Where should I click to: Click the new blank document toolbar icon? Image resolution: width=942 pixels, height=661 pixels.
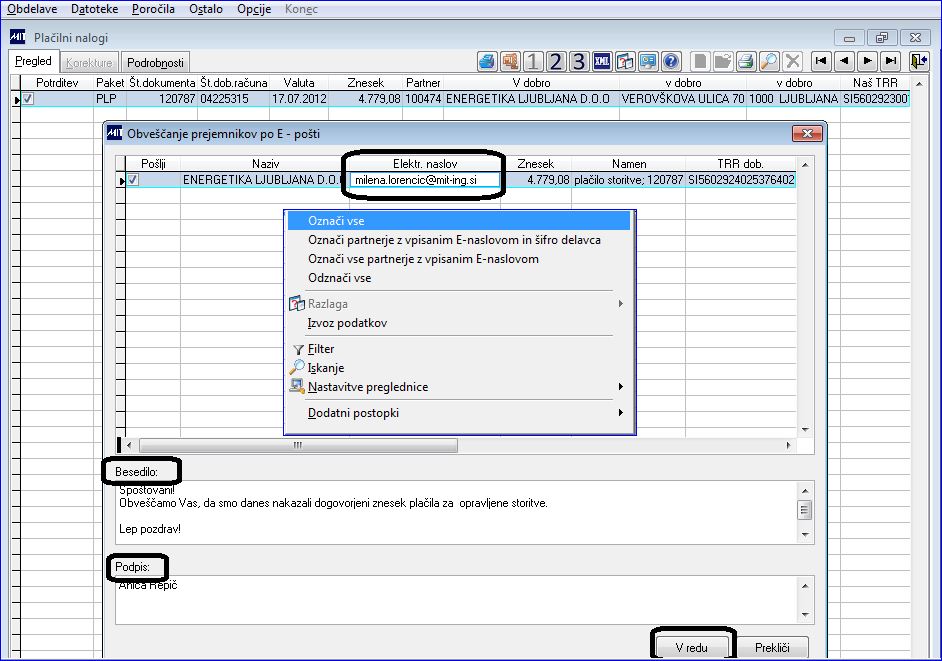click(x=700, y=61)
